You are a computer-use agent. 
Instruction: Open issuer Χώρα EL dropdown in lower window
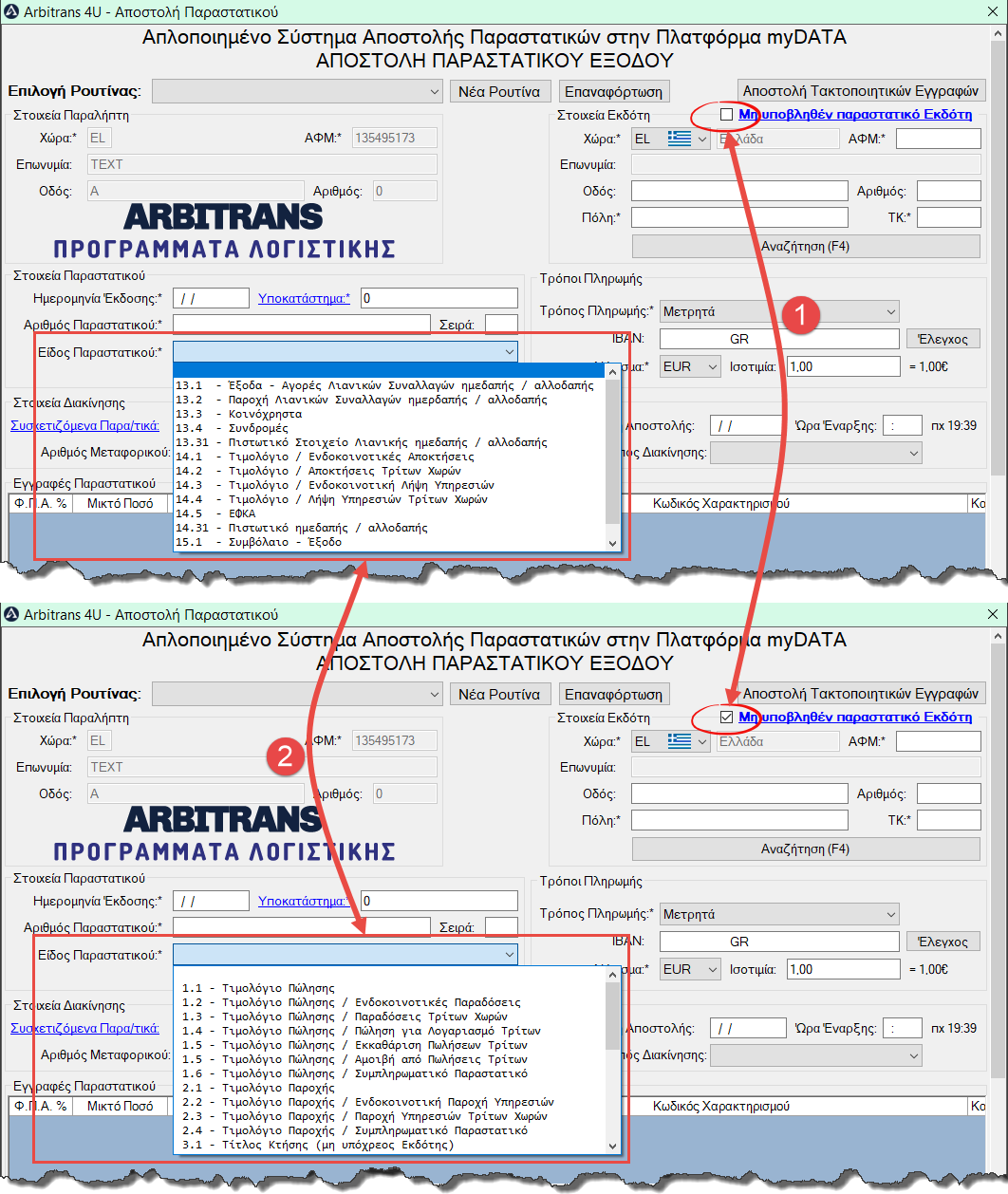(x=671, y=741)
